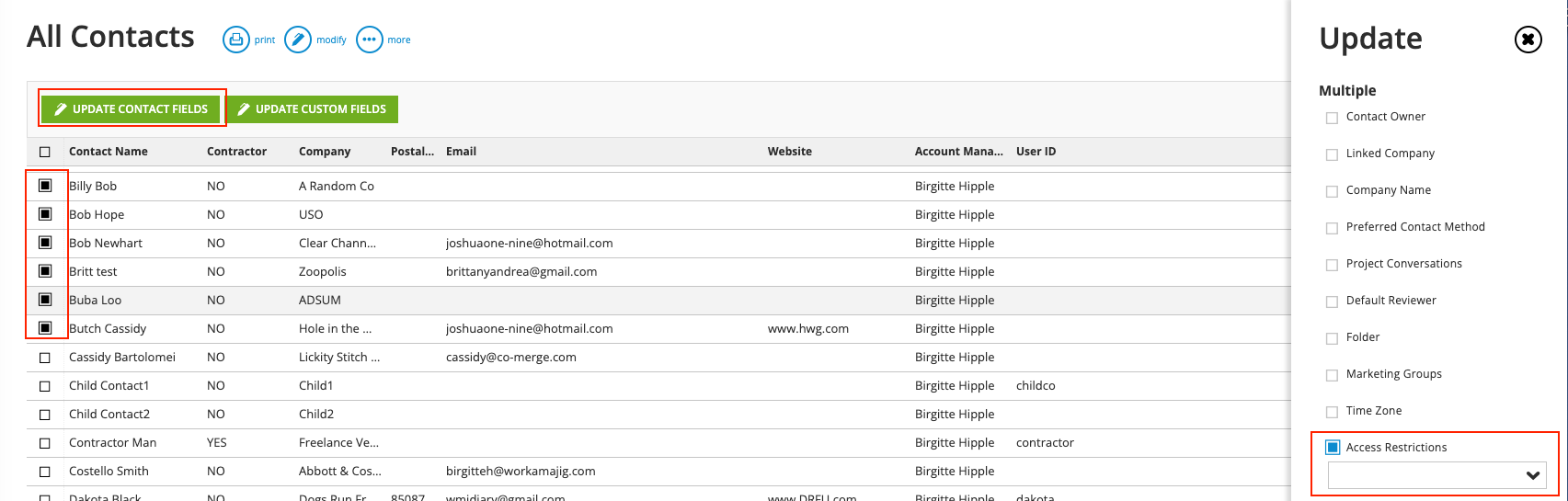Click the modify pencil icon
Screen dimensions: 1568x501
point(298,40)
